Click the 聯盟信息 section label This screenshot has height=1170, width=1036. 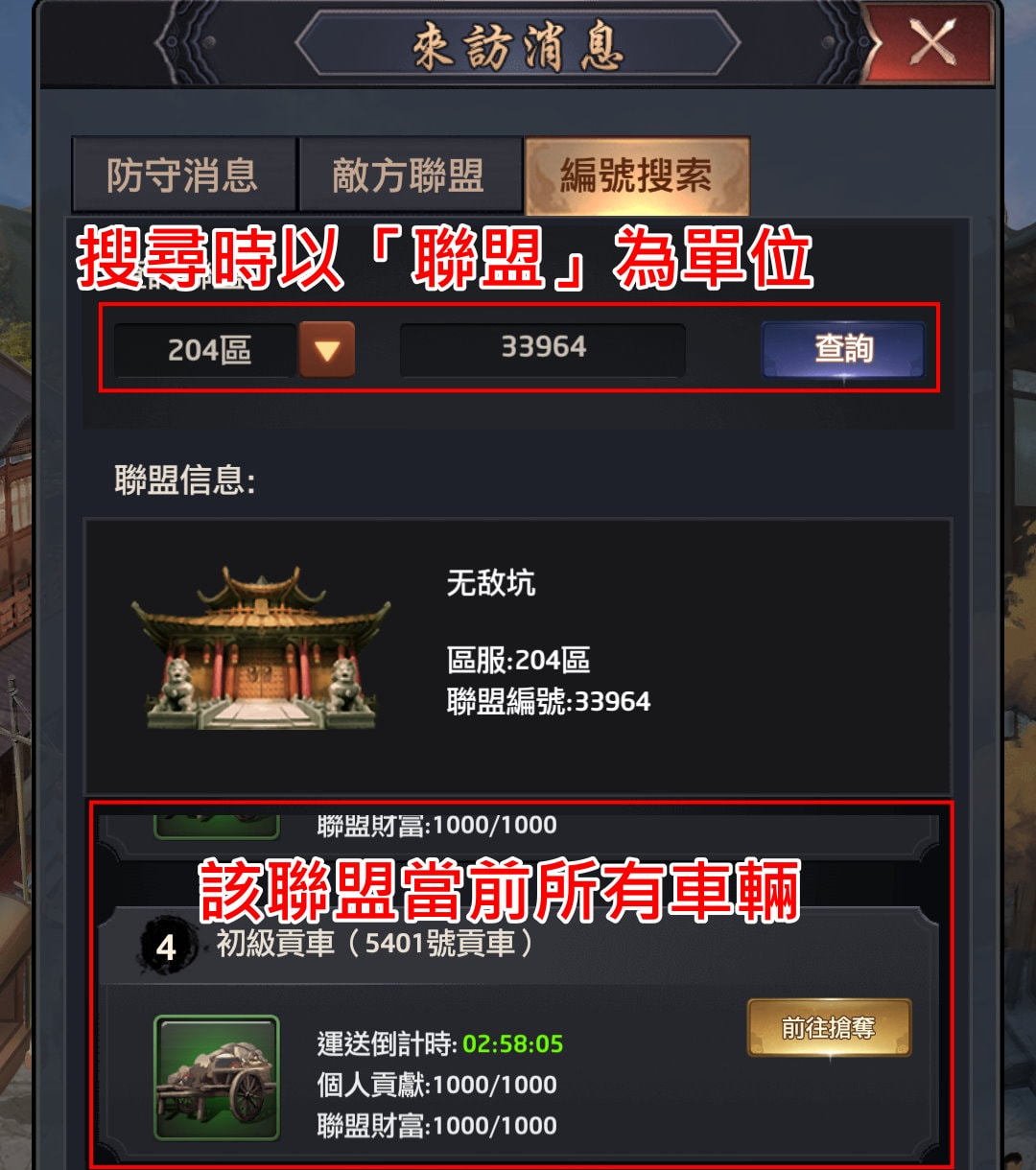[x=185, y=480]
